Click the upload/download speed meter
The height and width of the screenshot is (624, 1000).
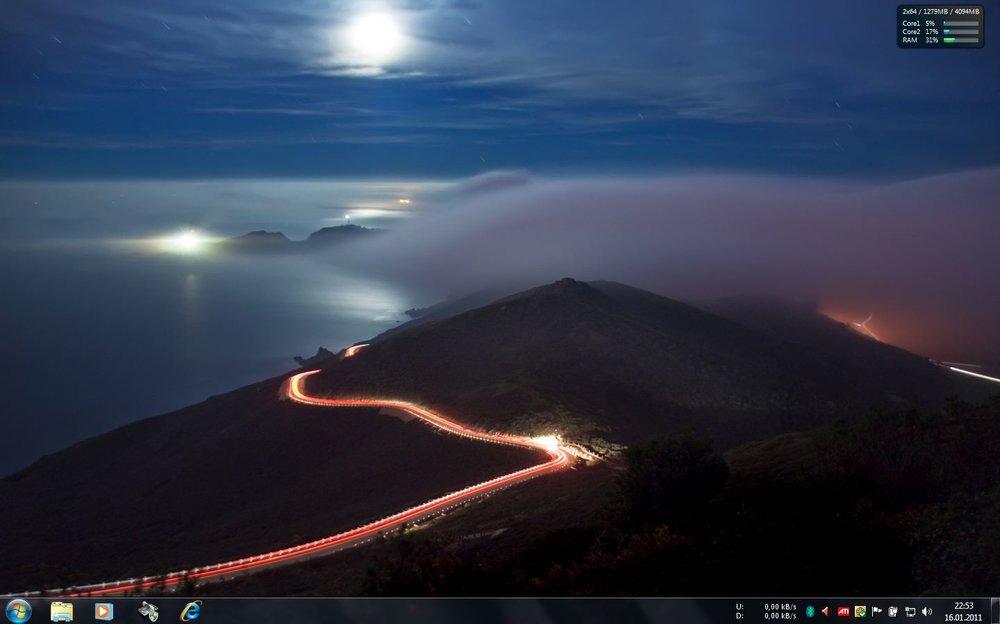[x=766, y=611]
